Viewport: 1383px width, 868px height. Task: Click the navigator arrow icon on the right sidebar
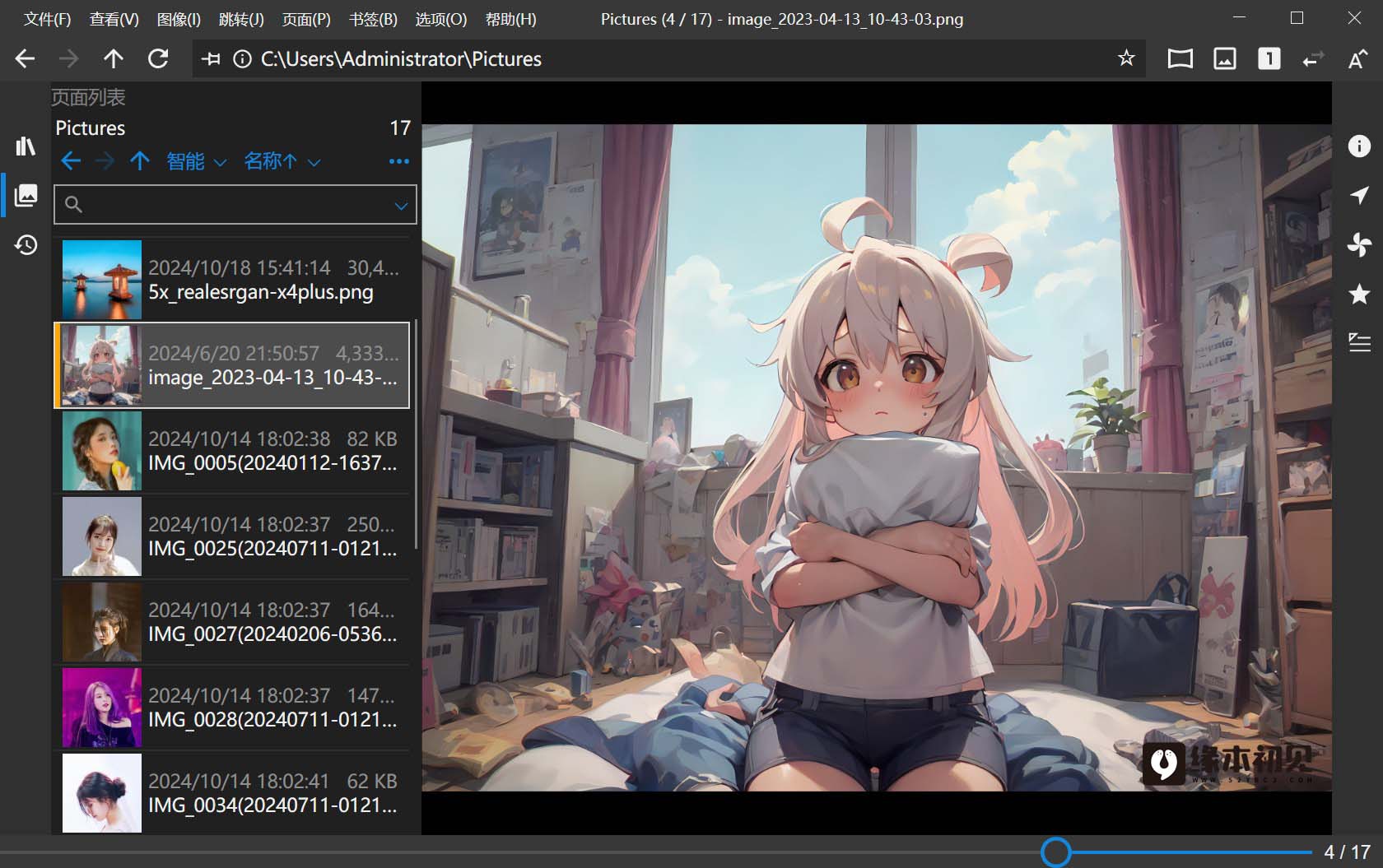coord(1359,195)
